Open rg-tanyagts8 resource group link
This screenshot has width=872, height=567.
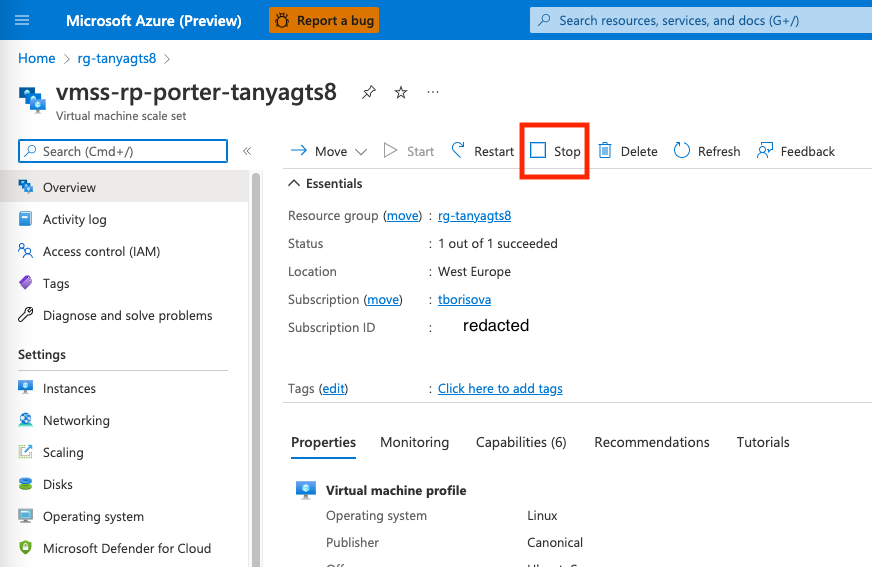coord(474,216)
